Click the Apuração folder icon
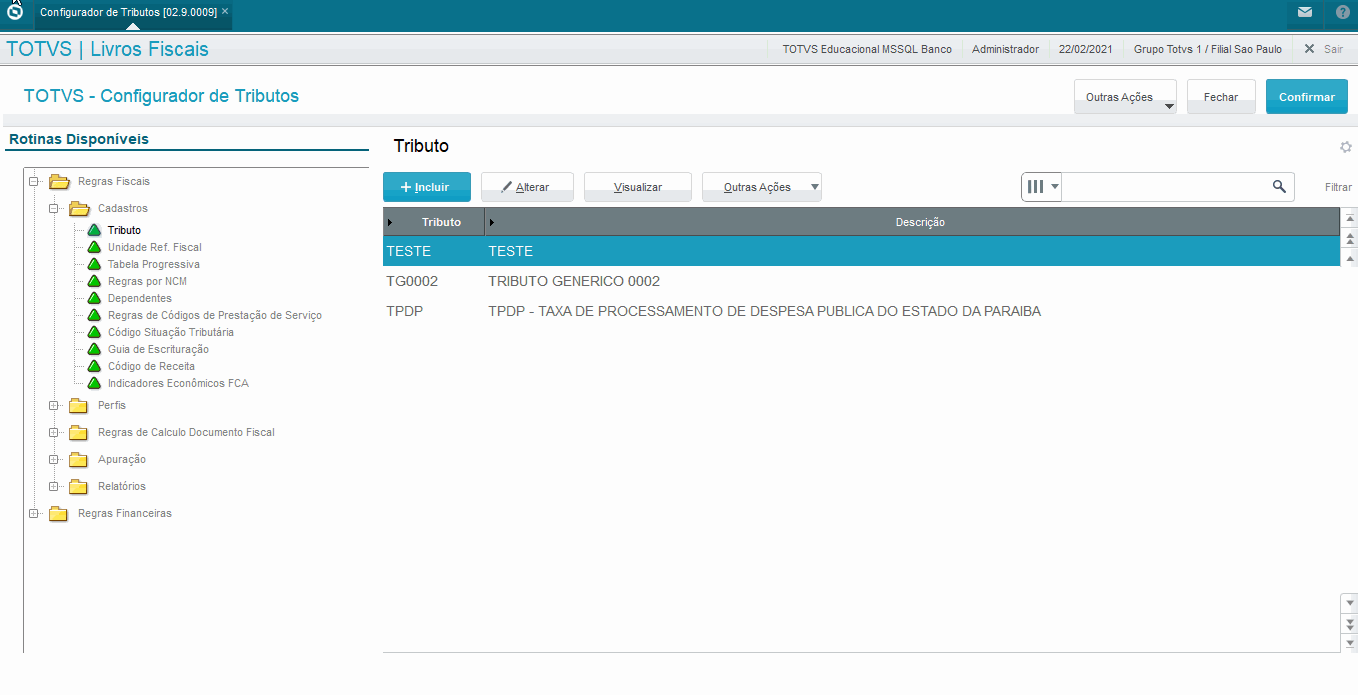 pos(78,460)
